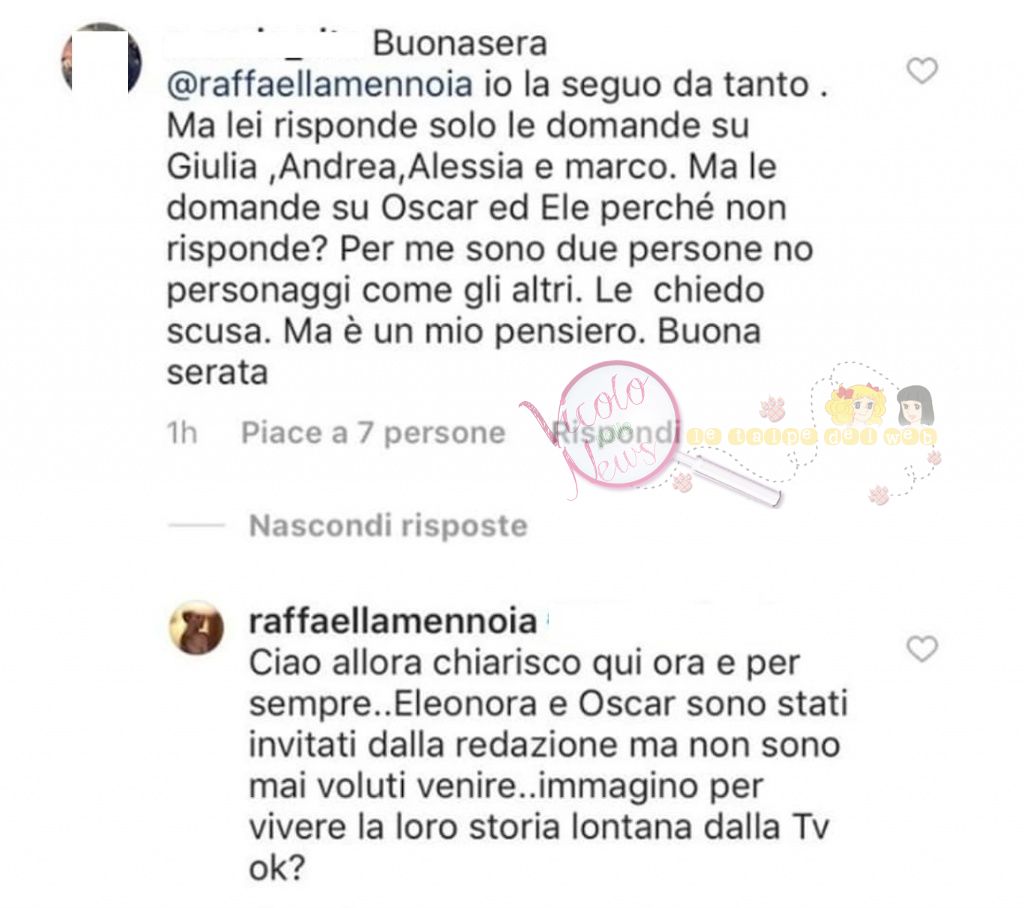View likes via Piace a 7 persone
This screenshot has width=1024, height=908.
373,432
